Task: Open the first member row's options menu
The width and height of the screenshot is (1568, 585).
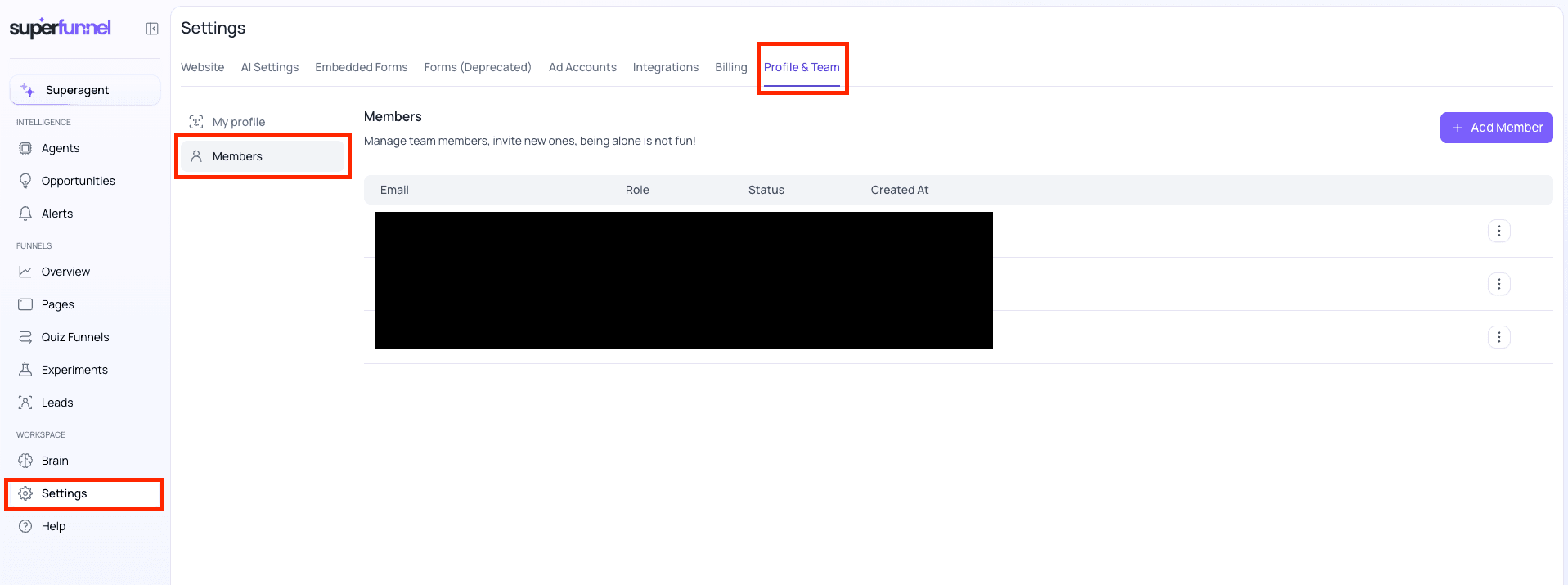Action: tap(1498, 231)
